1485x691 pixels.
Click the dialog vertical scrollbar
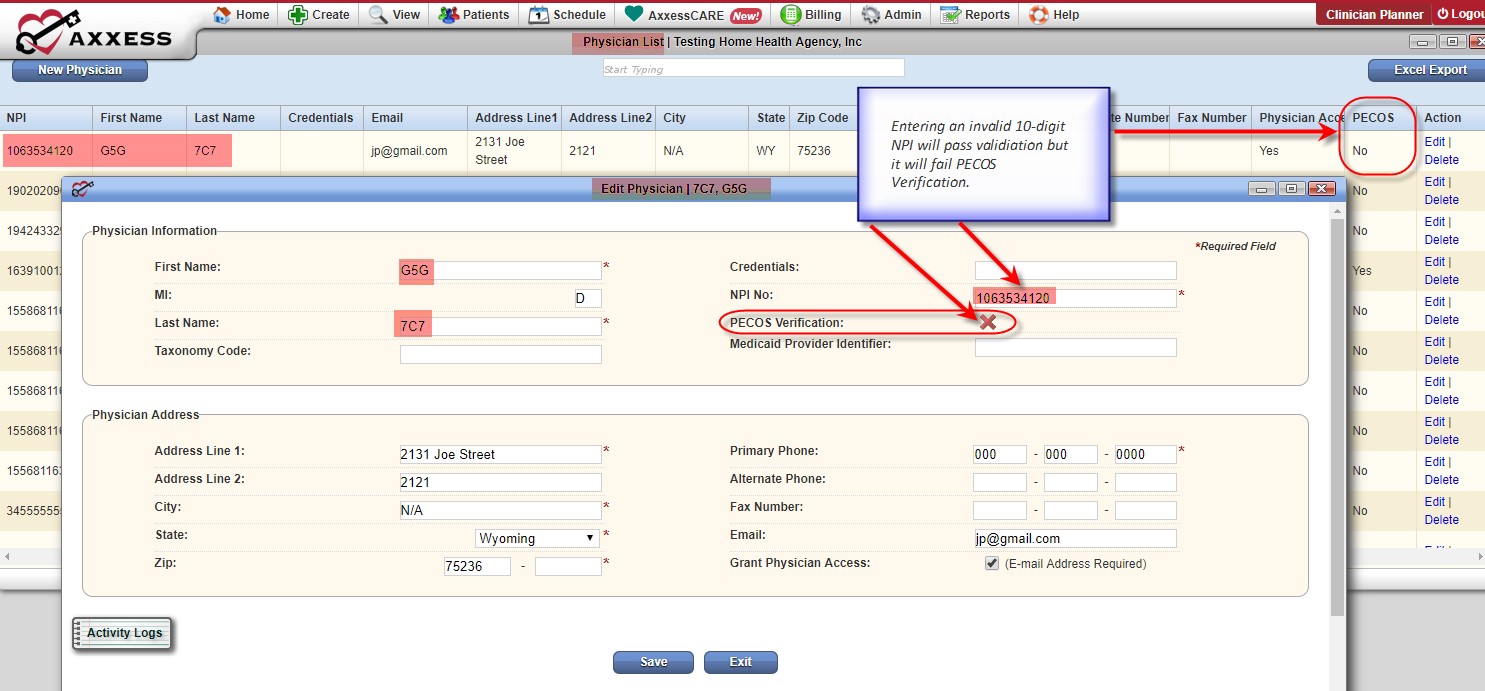(1337, 416)
